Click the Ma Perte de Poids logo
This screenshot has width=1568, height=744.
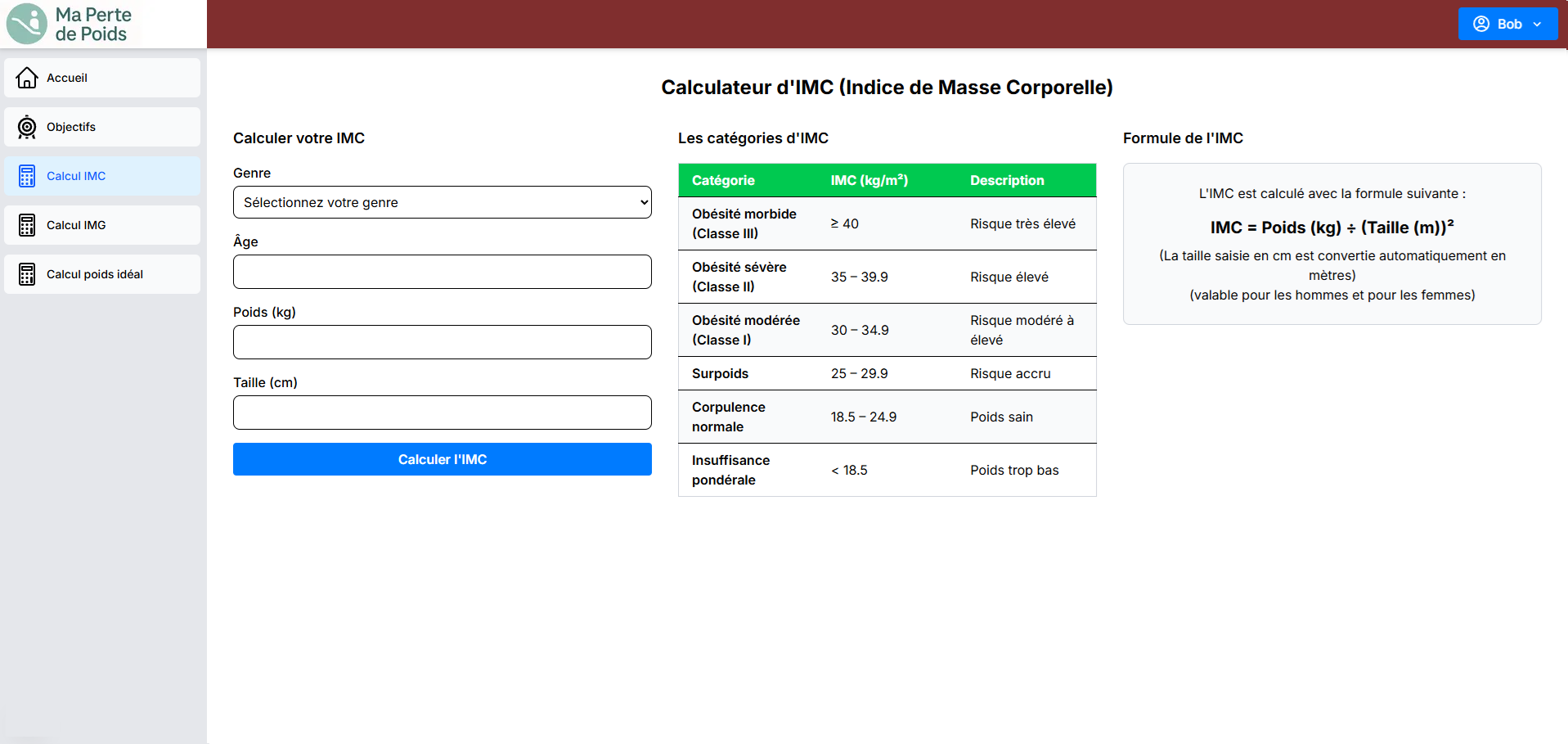pos(70,24)
